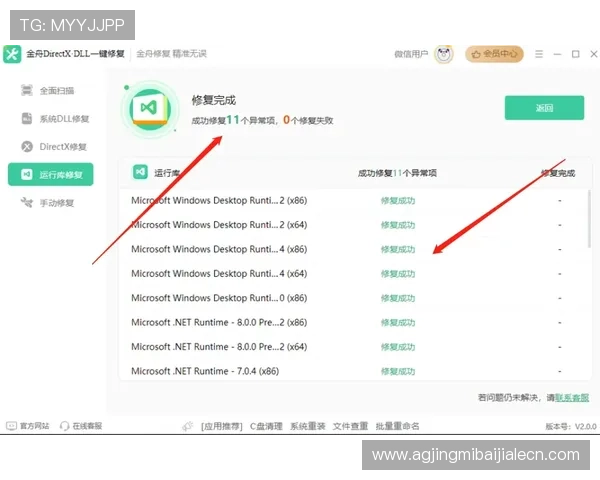Select .NET Runtime - 7.0.4 (x86) row
600x480 pixels.
pos(354,371)
